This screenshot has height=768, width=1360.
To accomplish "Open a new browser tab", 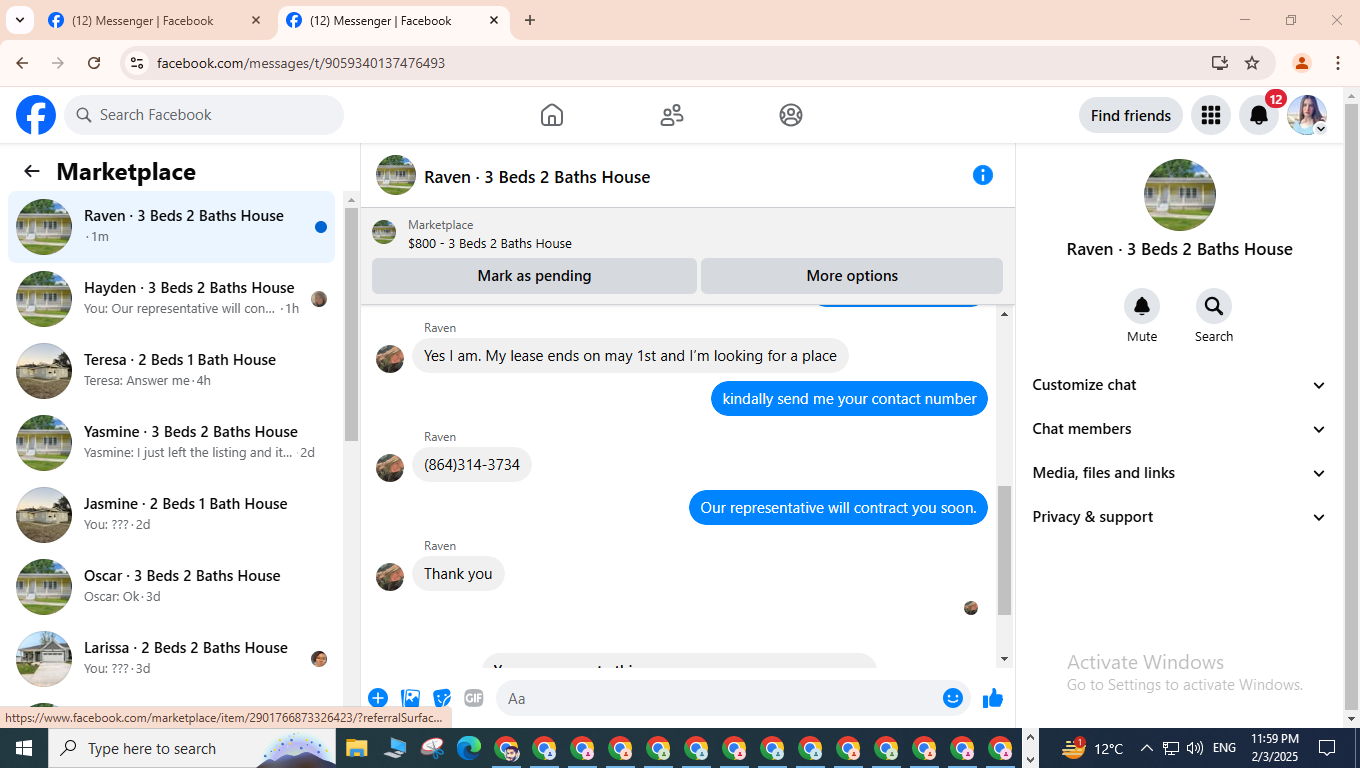I will coord(530,20).
